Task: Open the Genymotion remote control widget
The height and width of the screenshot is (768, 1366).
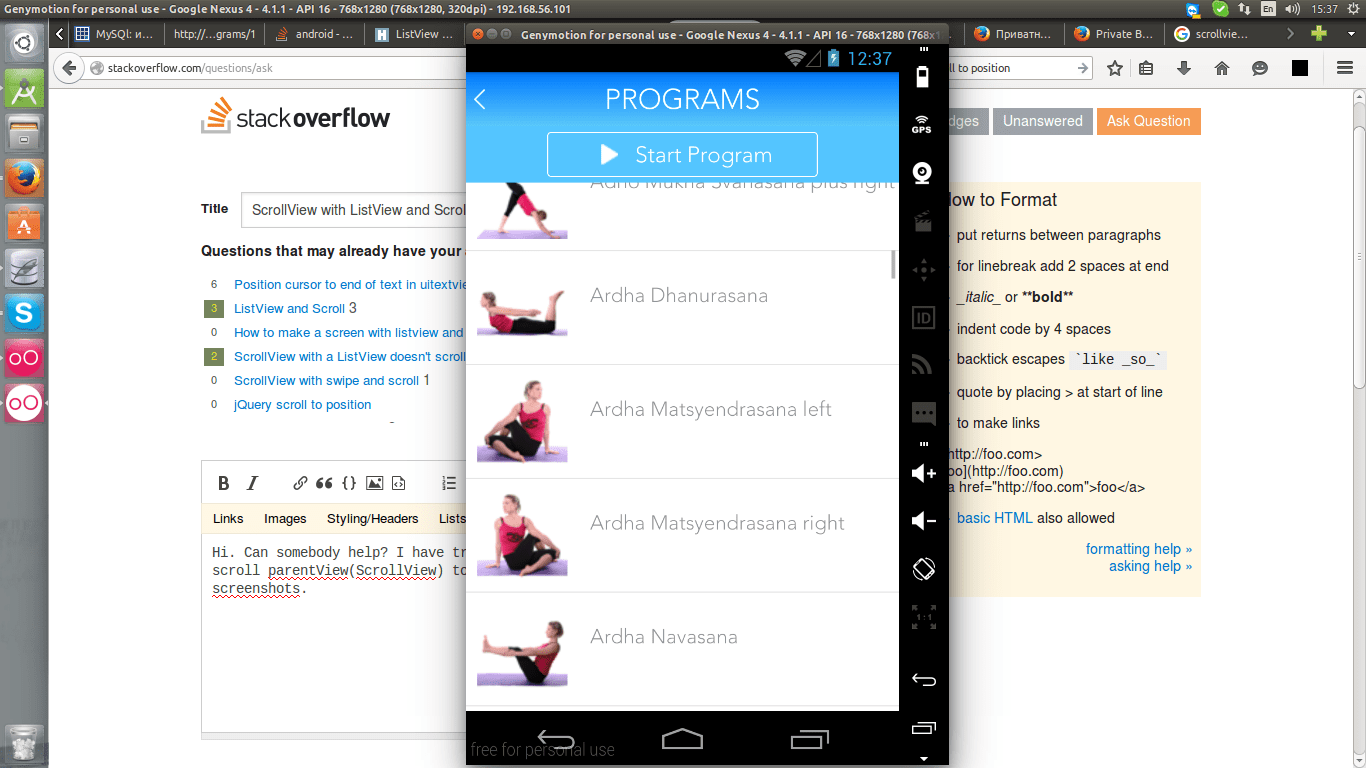Action: tap(923, 269)
